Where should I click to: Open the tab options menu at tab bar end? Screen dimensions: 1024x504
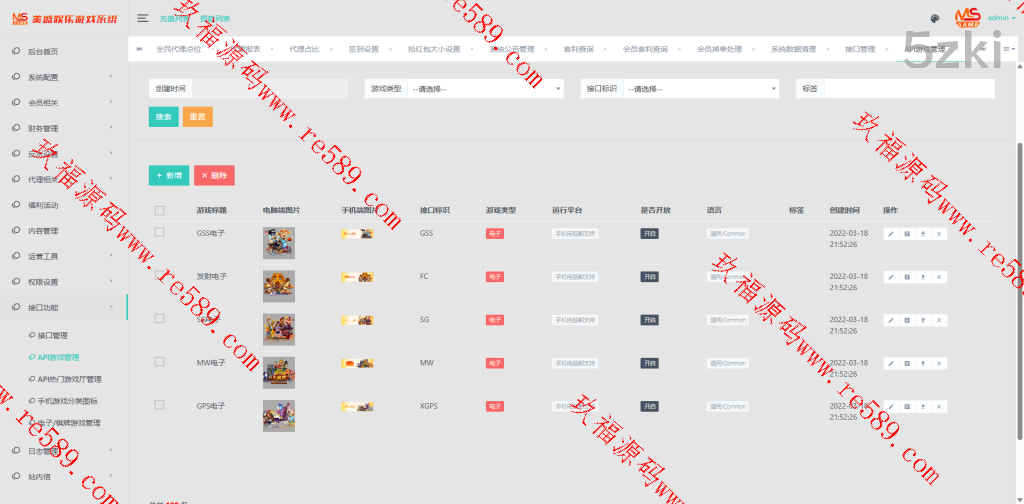[x=1009, y=49]
